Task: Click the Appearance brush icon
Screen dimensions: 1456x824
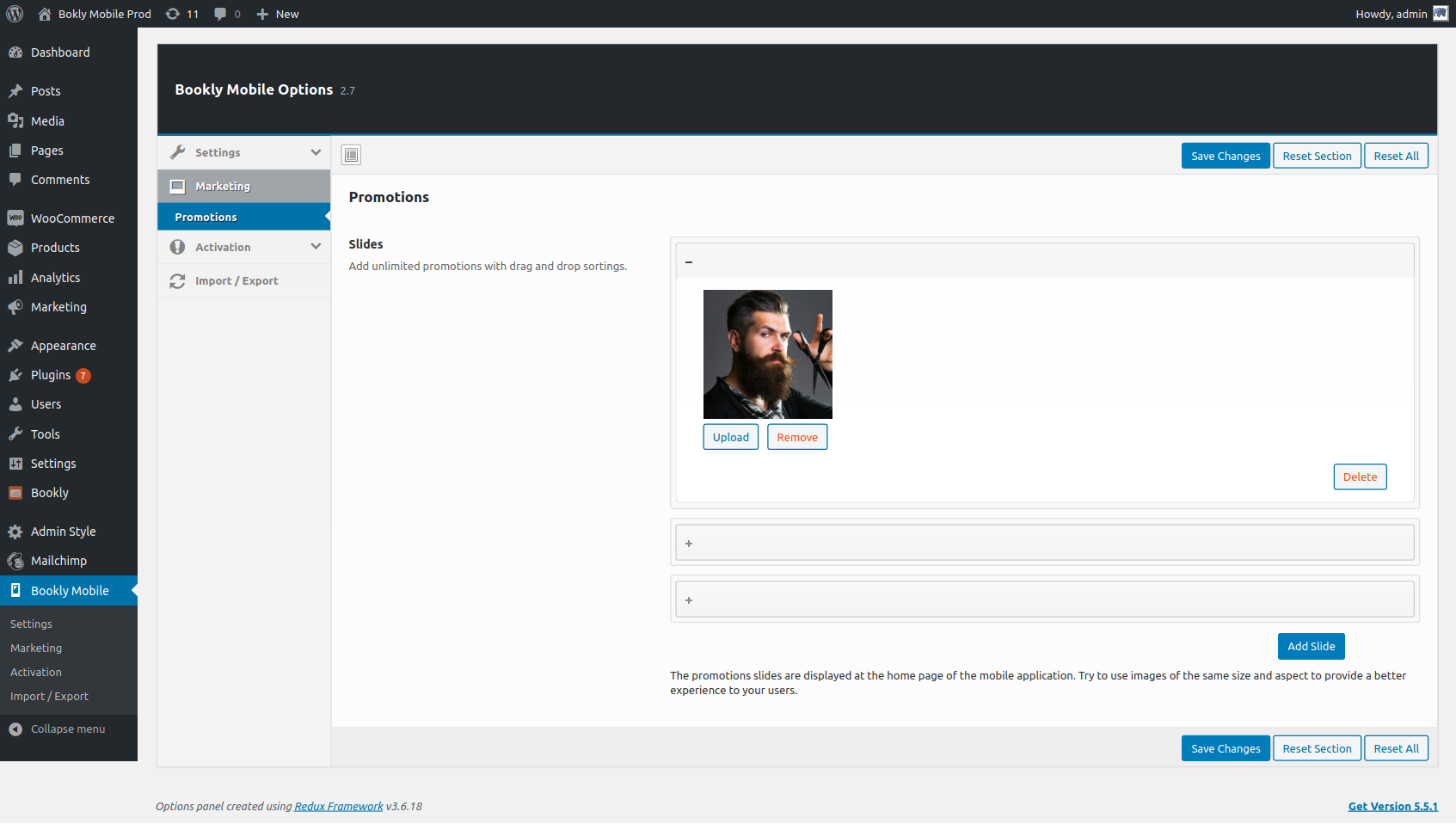Action: 15,346
